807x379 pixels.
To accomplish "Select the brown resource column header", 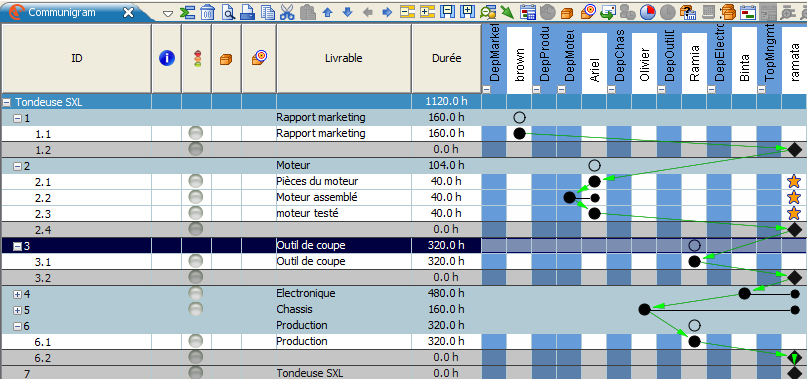I will click(x=519, y=61).
